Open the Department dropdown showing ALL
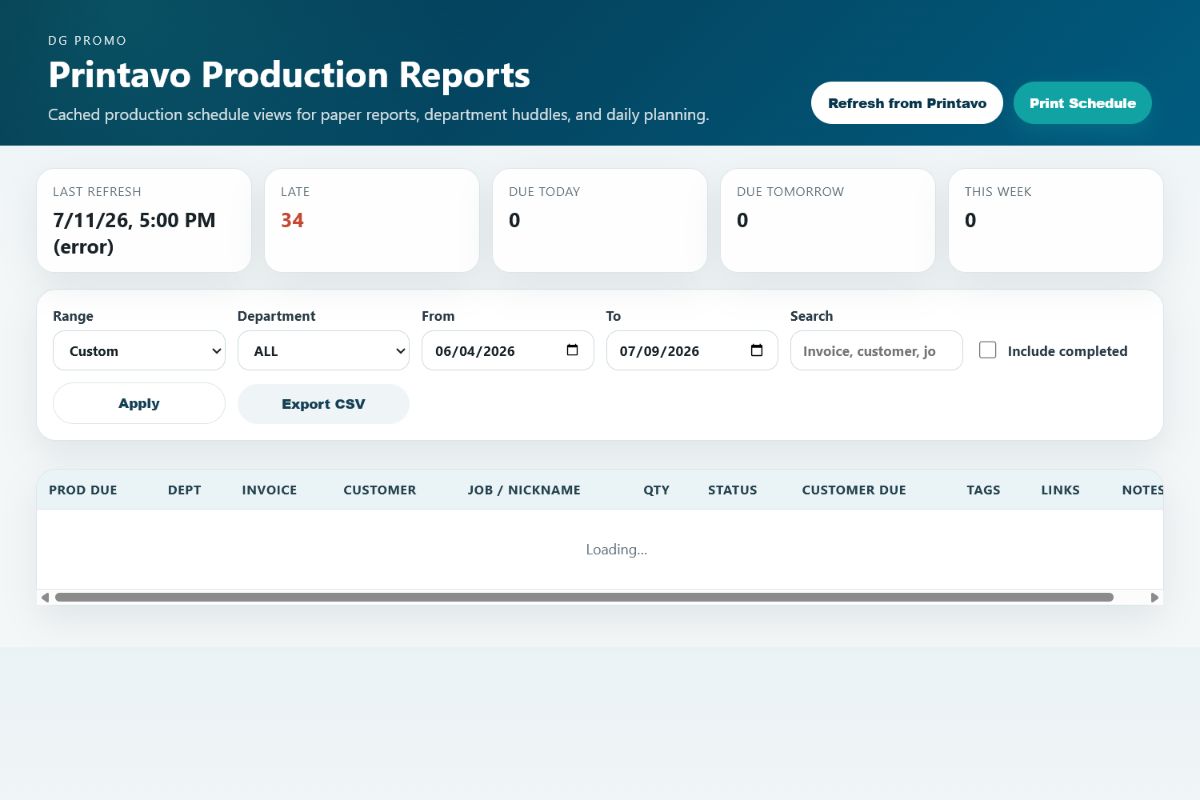Image resolution: width=1200 pixels, height=800 pixels. tap(324, 351)
